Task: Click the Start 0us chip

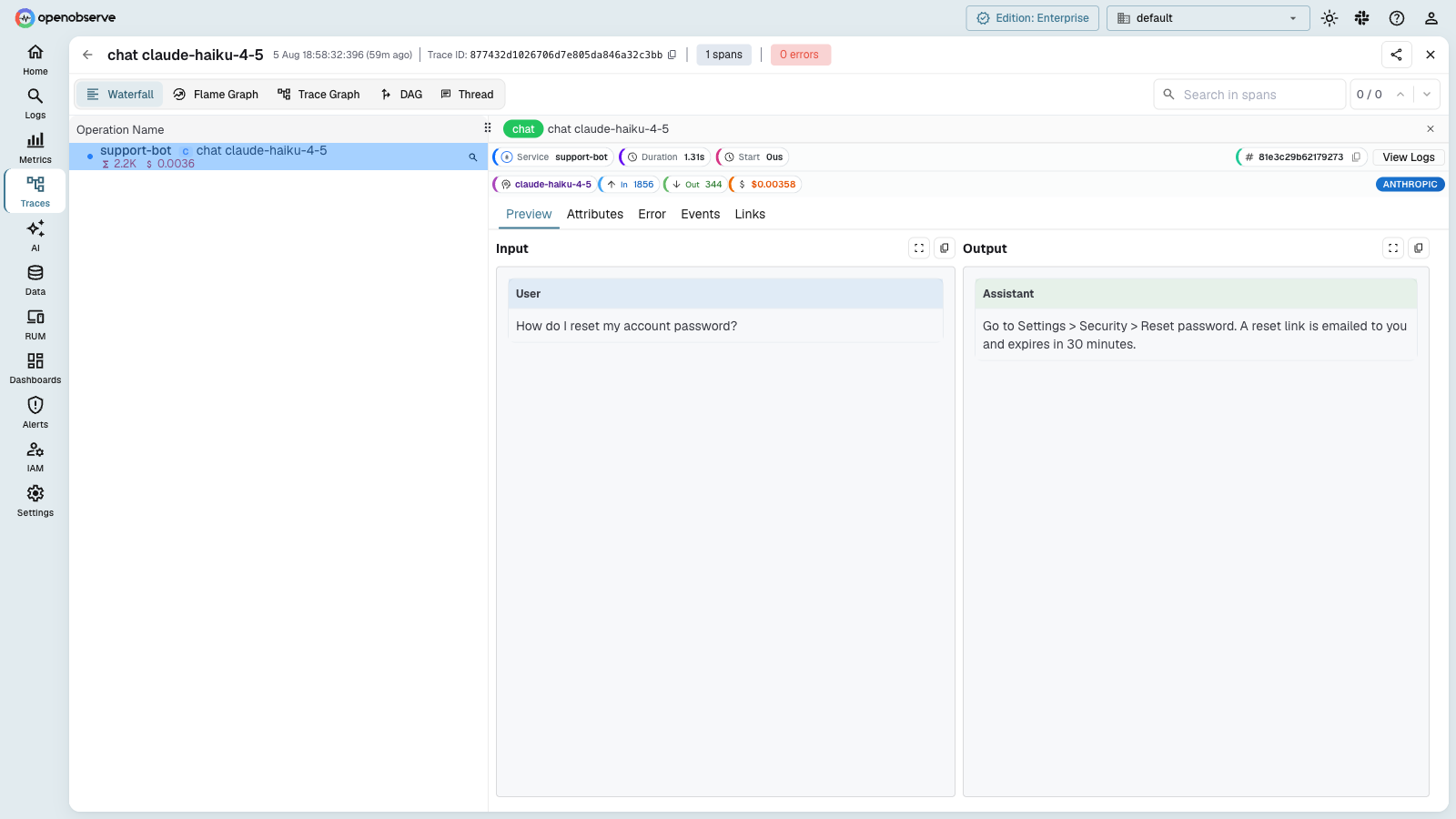Action: click(x=753, y=157)
